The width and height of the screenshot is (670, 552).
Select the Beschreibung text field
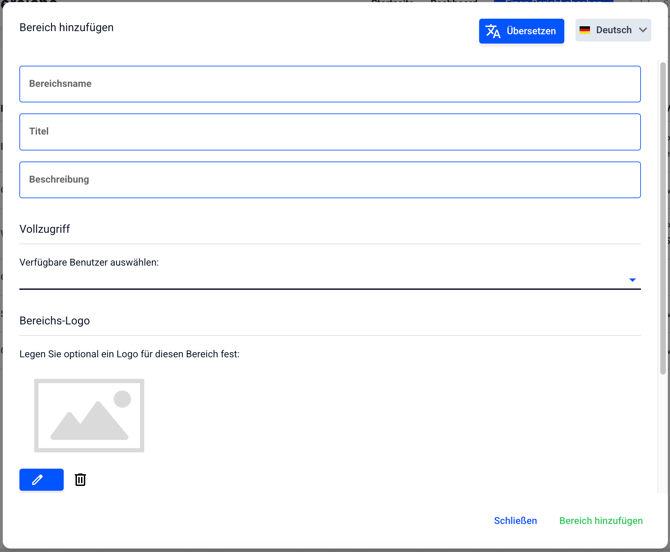tap(330, 180)
